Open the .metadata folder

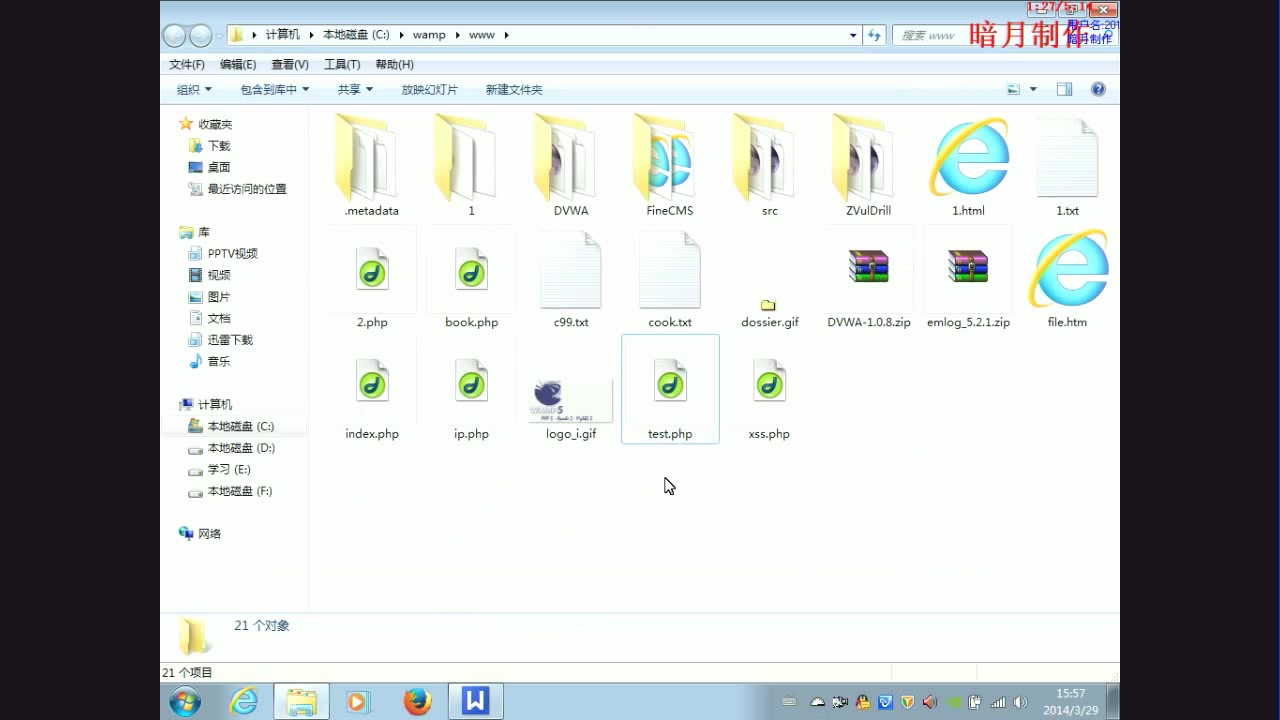(x=371, y=165)
